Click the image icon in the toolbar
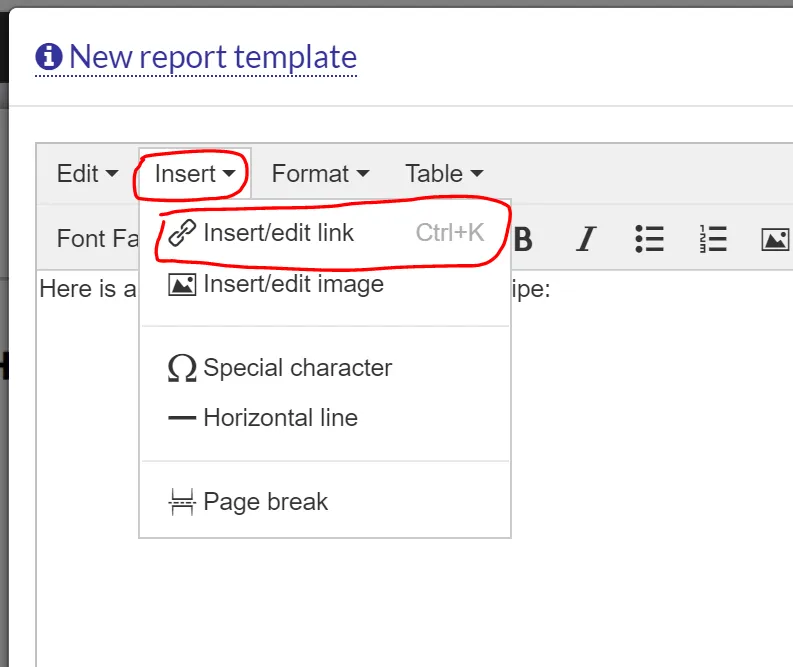This screenshot has height=667, width=793. click(775, 239)
